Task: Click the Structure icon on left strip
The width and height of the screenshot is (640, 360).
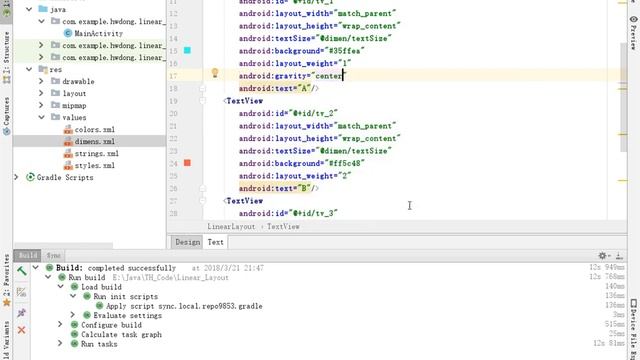Action: coord(7,79)
